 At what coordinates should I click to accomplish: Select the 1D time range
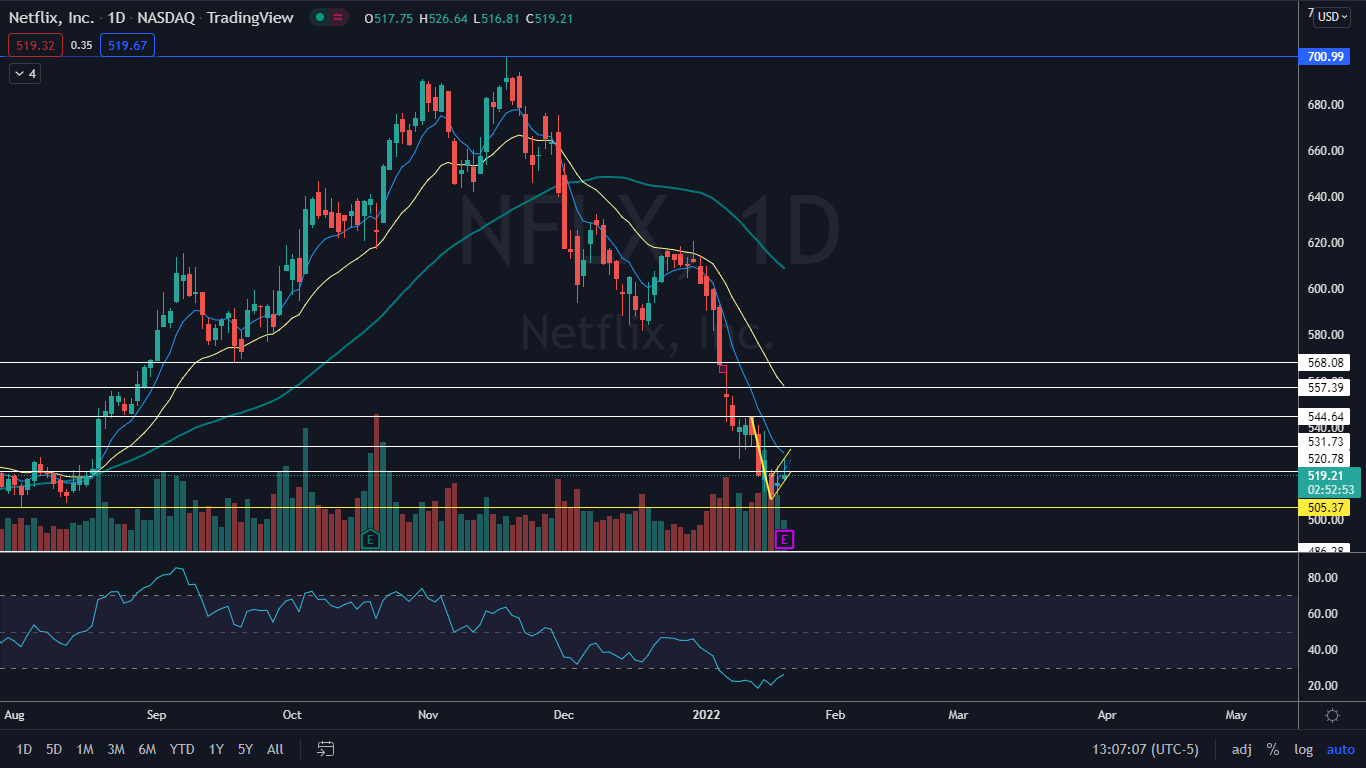pos(24,749)
